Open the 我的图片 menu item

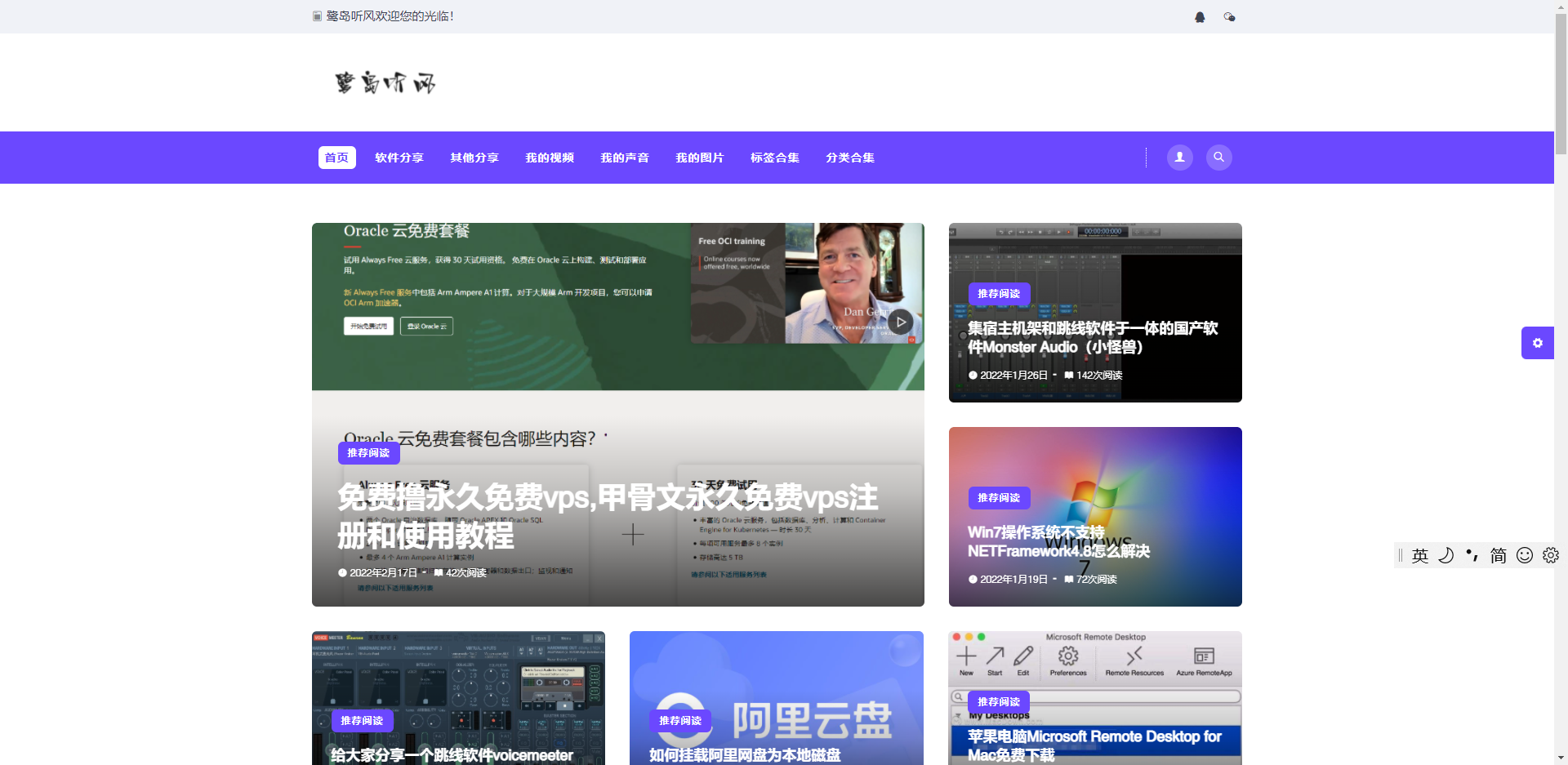pyautogui.click(x=700, y=158)
